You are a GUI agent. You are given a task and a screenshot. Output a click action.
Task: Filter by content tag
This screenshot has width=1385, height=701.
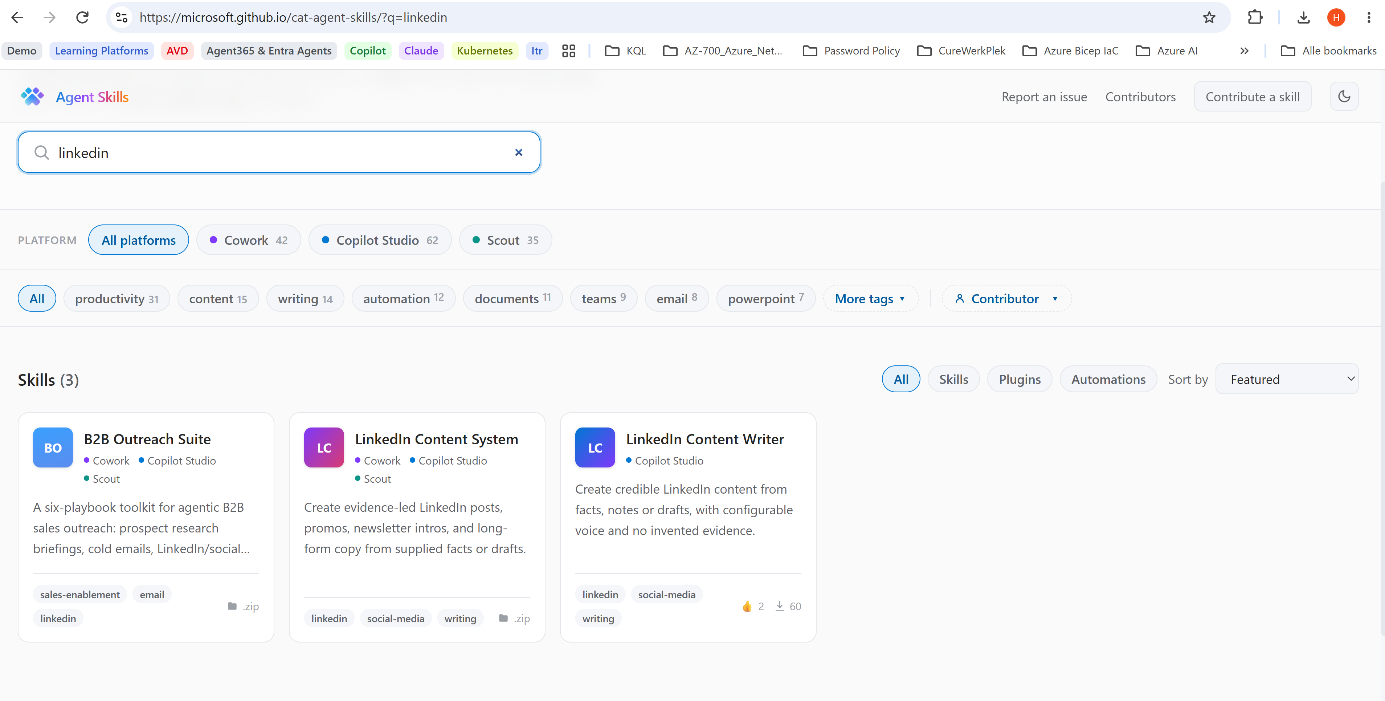pyautogui.click(x=218, y=298)
